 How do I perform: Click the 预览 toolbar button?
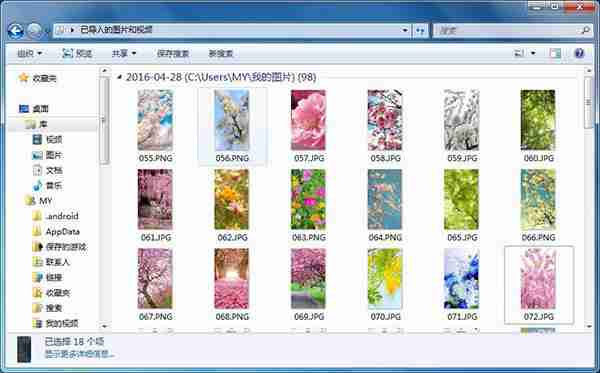77,53
